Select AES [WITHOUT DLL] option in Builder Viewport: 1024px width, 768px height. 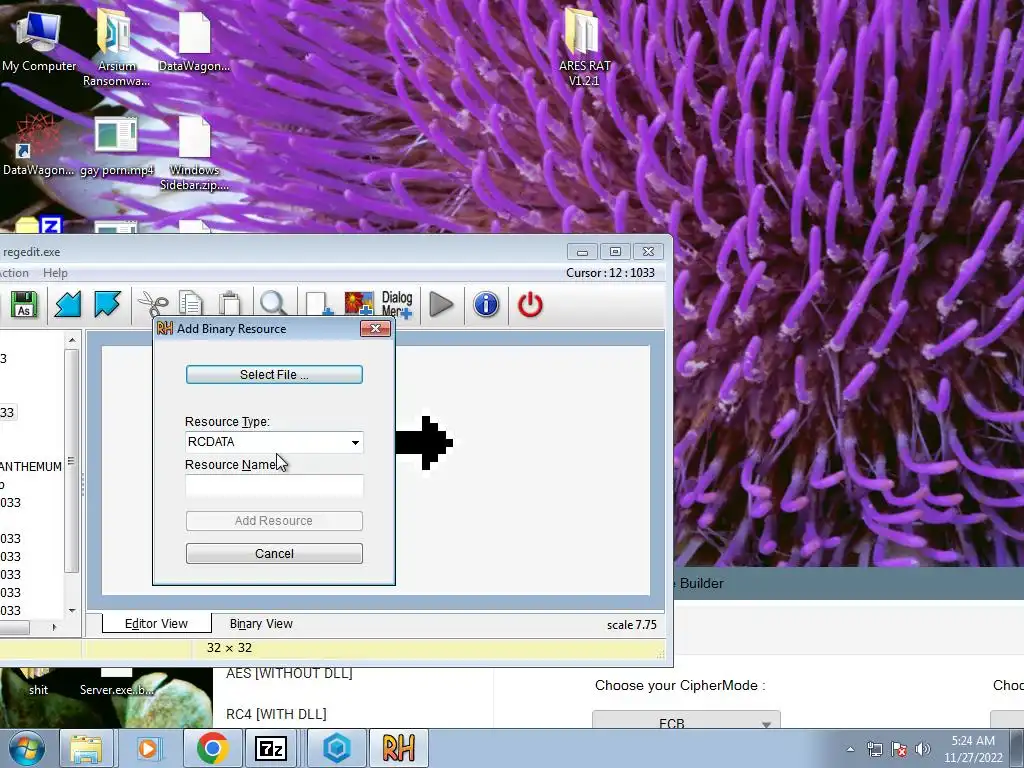click(289, 673)
